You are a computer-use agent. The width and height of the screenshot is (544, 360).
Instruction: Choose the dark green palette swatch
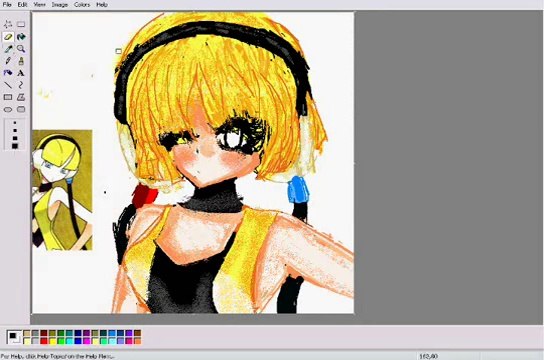point(61,333)
